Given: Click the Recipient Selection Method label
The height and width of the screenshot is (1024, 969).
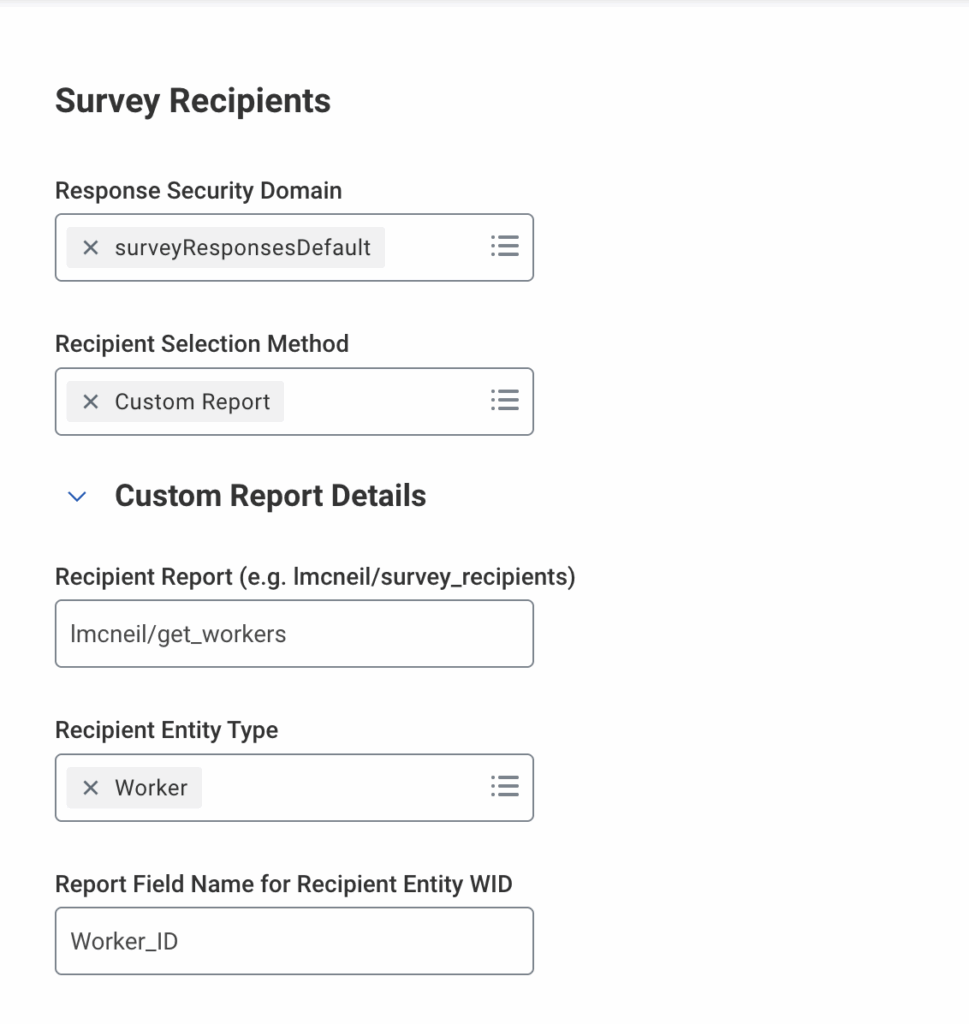Looking at the screenshot, I should 202,344.
